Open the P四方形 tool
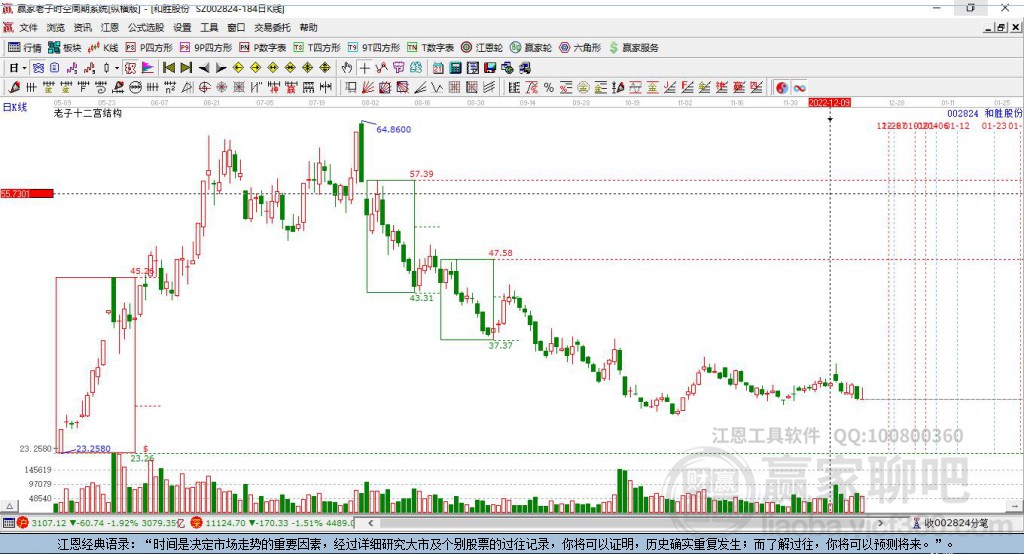 pos(149,48)
